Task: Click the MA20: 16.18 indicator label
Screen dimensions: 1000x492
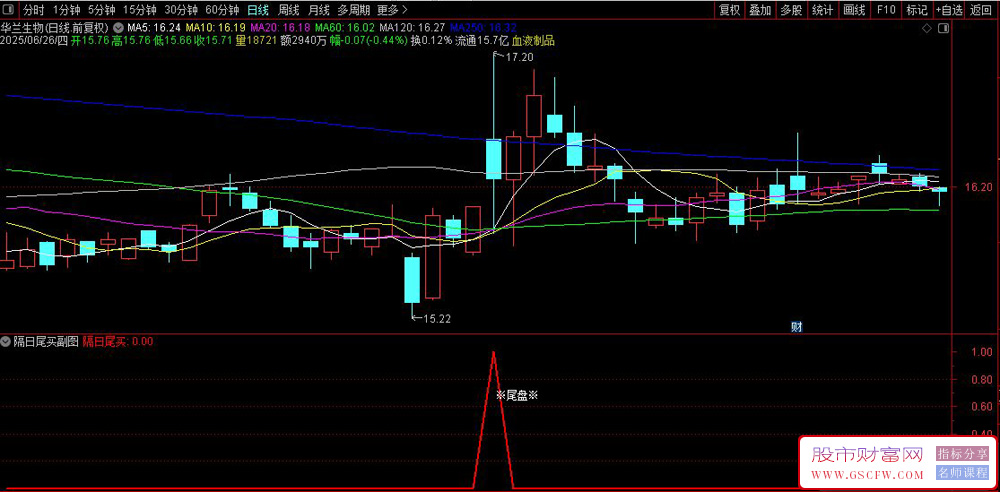Action: [x=281, y=28]
